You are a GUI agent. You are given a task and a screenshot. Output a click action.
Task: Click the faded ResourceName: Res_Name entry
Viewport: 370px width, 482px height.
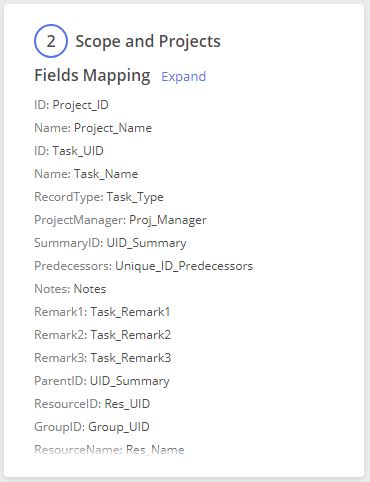(x=109, y=450)
